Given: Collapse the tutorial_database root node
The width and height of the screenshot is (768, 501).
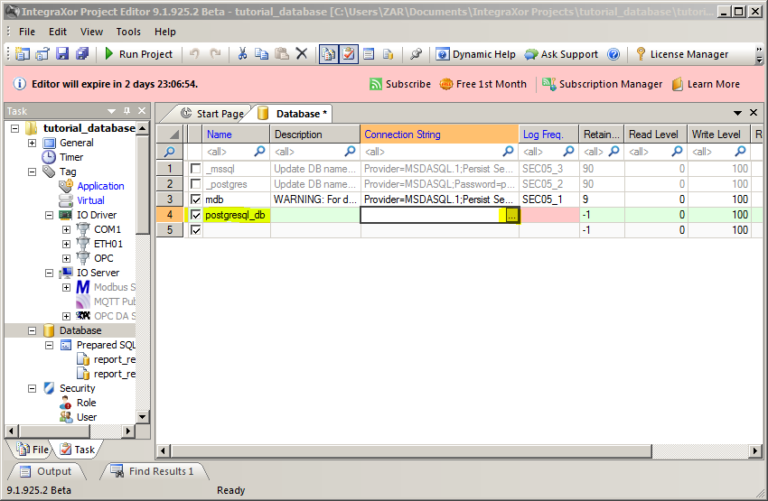Looking at the screenshot, I should 15,129.
